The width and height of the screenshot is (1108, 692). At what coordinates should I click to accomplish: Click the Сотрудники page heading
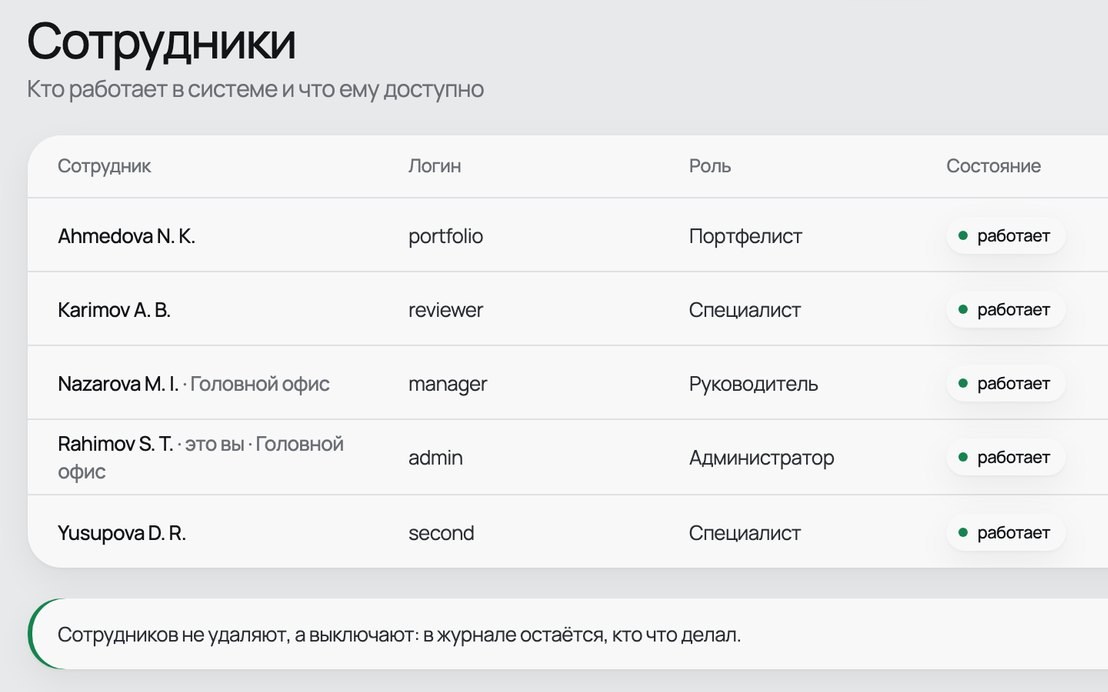click(161, 42)
